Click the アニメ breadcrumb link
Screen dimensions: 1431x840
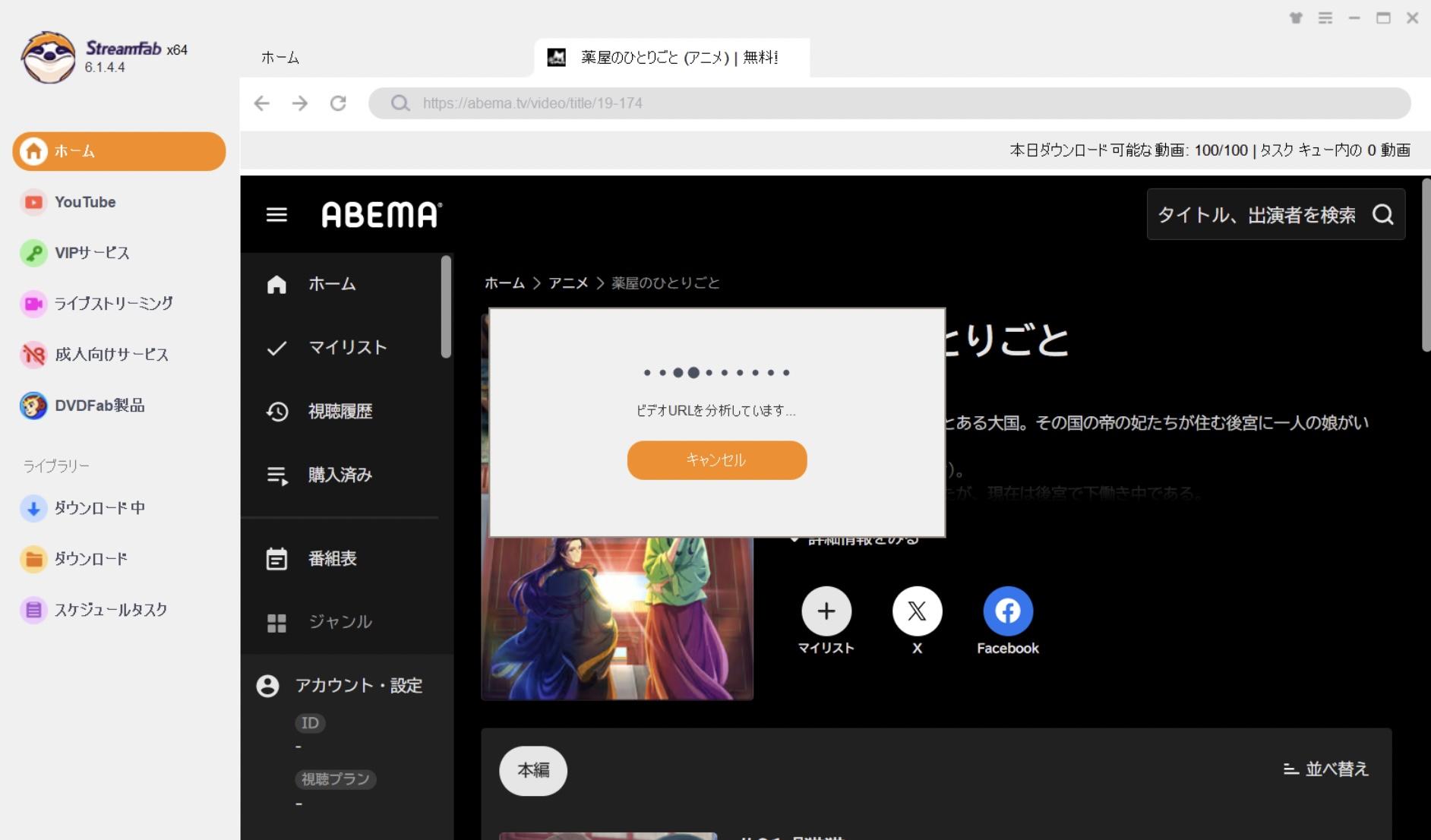568,283
